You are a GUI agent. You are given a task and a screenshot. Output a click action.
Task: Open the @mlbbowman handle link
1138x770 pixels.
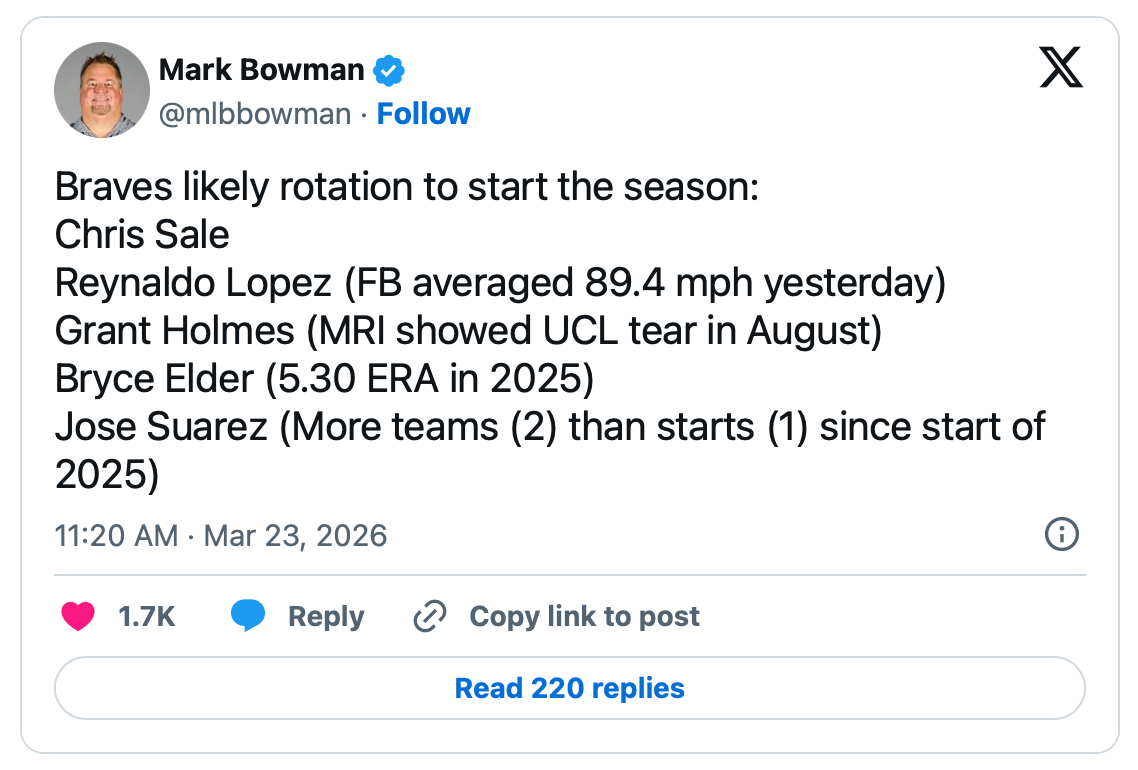click(x=255, y=114)
